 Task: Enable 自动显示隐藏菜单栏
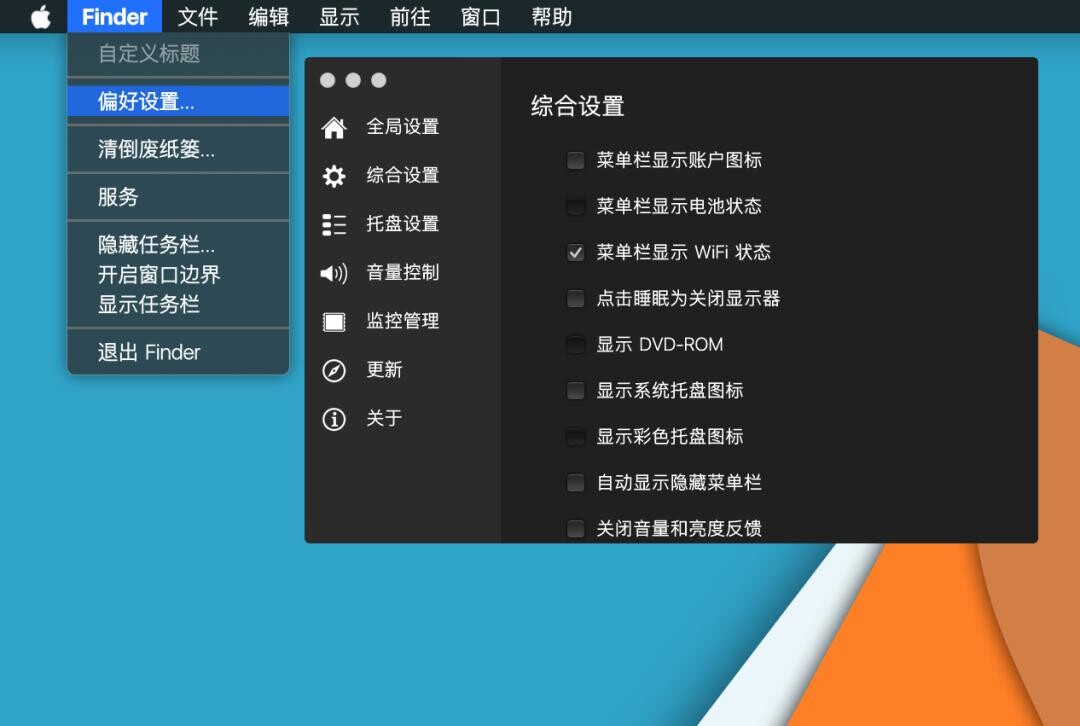tap(575, 482)
